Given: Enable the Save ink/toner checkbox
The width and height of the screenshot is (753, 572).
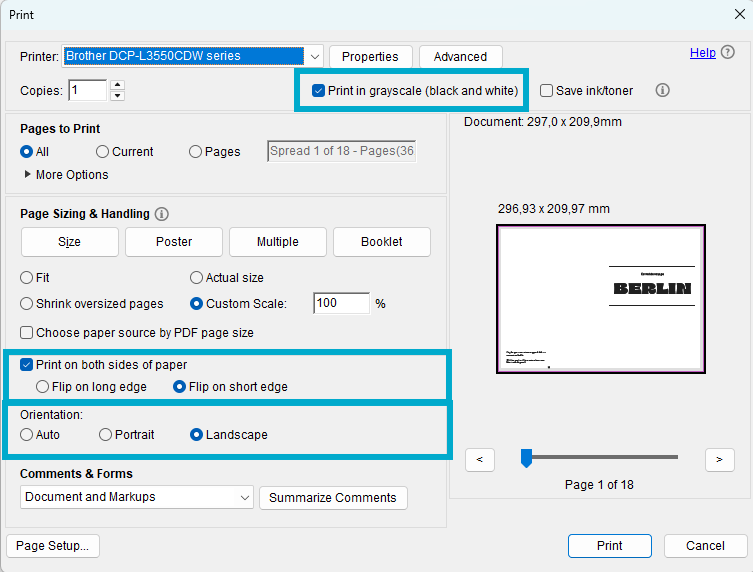Looking at the screenshot, I should pos(546,91).
